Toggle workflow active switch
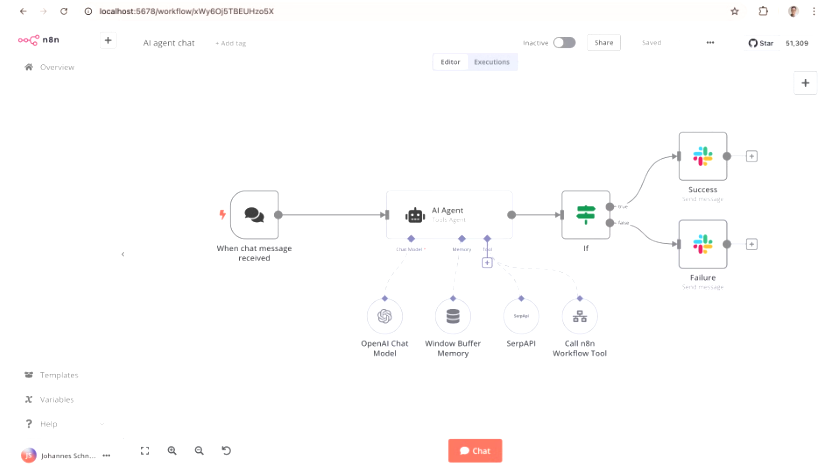The height and width of the screenshot is (467, 833). click(564, 43)
